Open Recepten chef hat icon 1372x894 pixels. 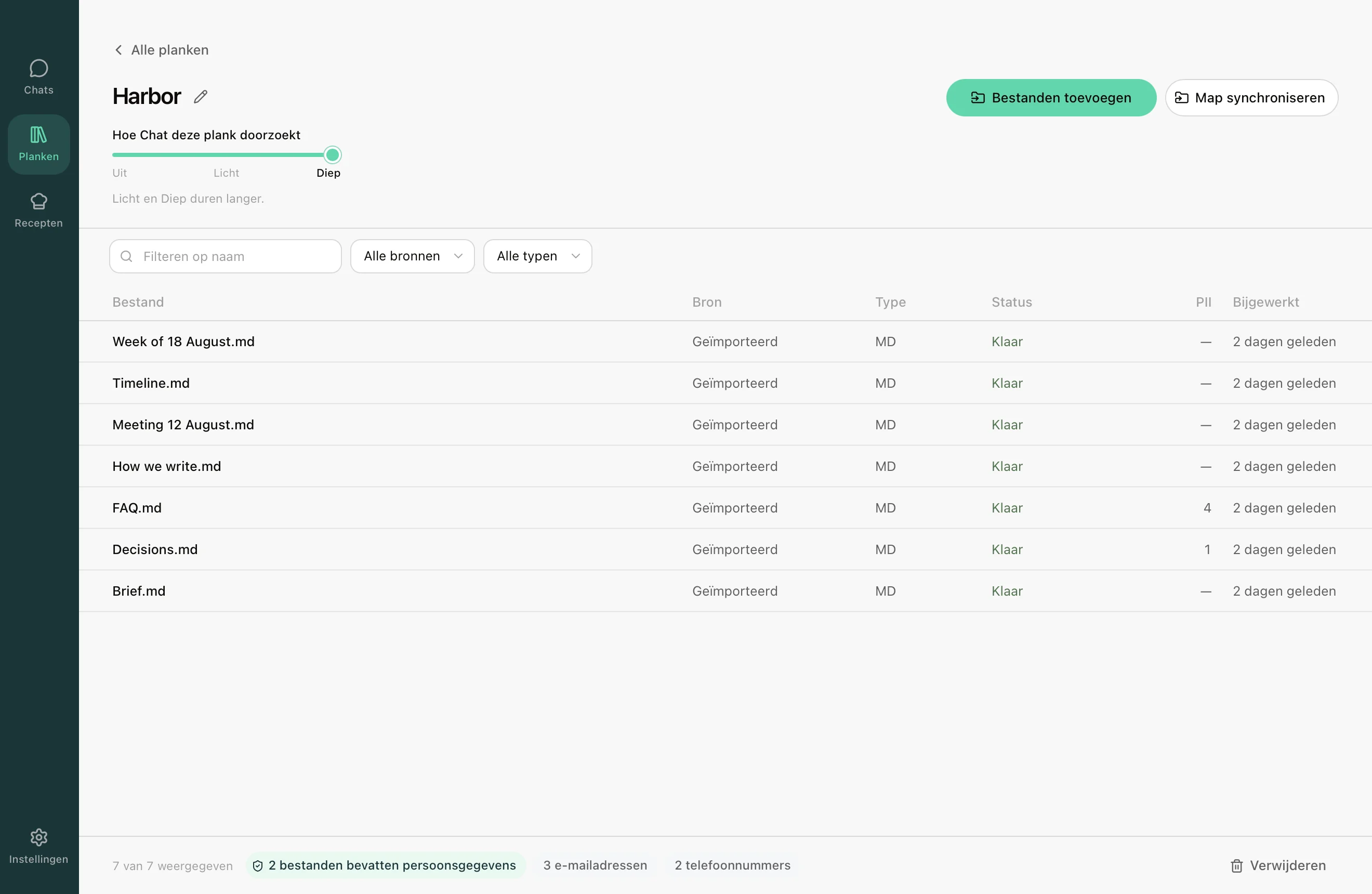point(38,201)
